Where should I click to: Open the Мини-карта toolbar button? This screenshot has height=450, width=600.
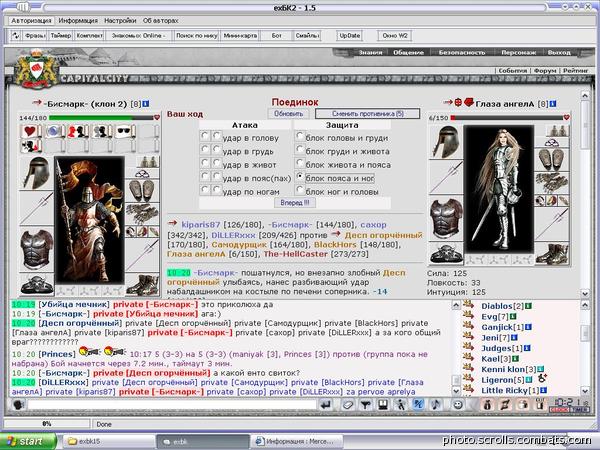(x=240, y=36)
